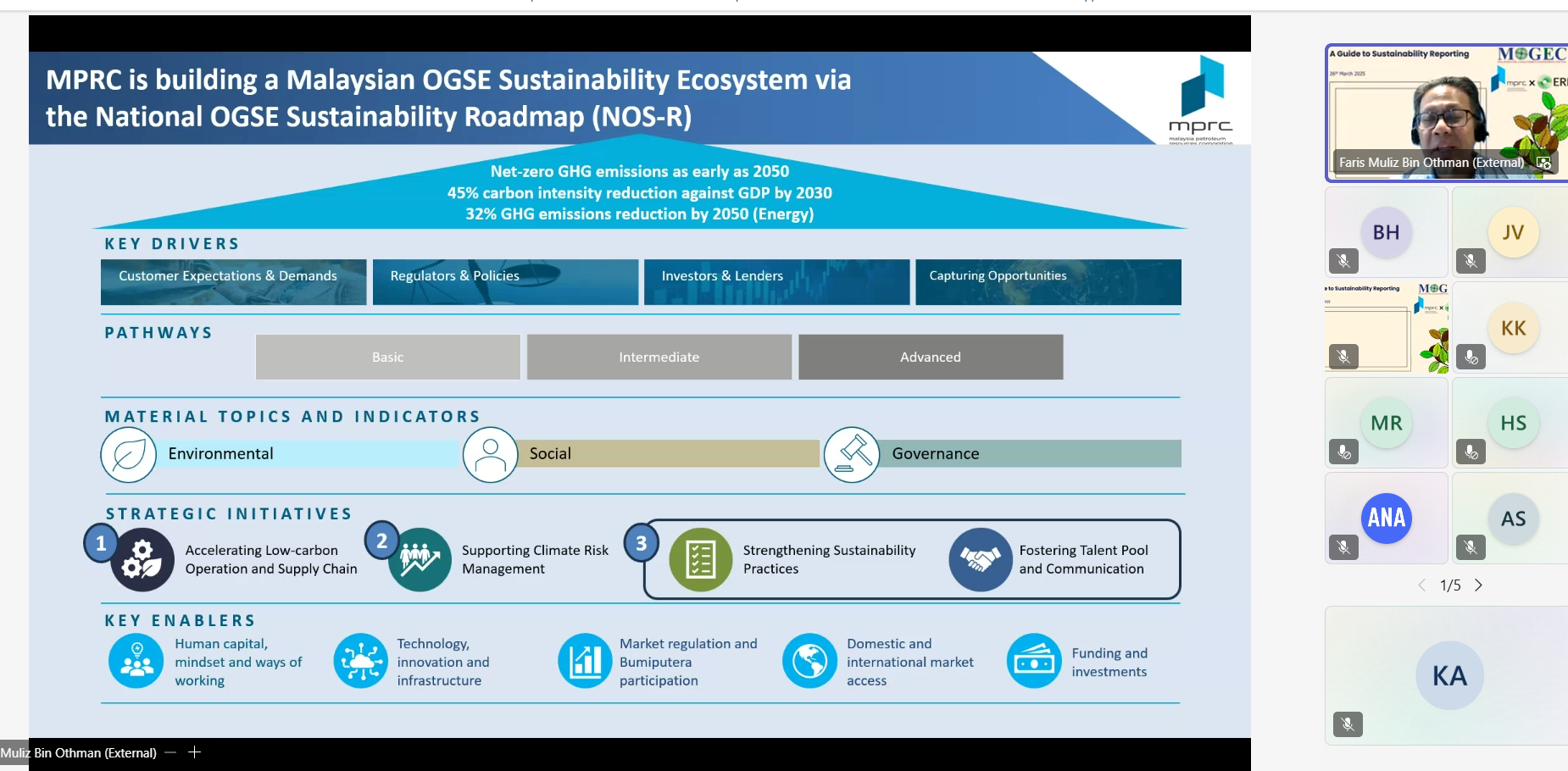Viewport: 1568px width, 771px height.
Task: Click Market regulation chart icon
Action: (x=585, y=661)
